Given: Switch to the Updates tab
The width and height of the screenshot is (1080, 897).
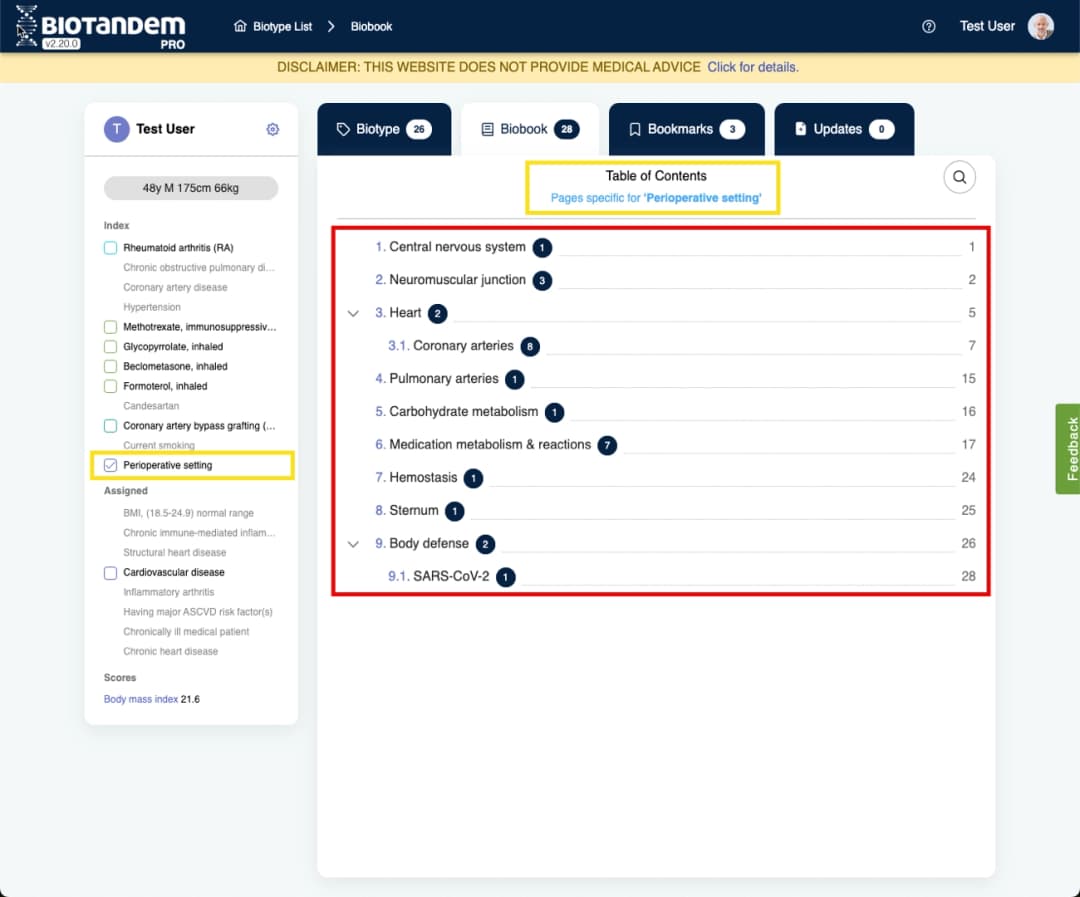Looking at the screenshot, I should click(x=843, y=129).
